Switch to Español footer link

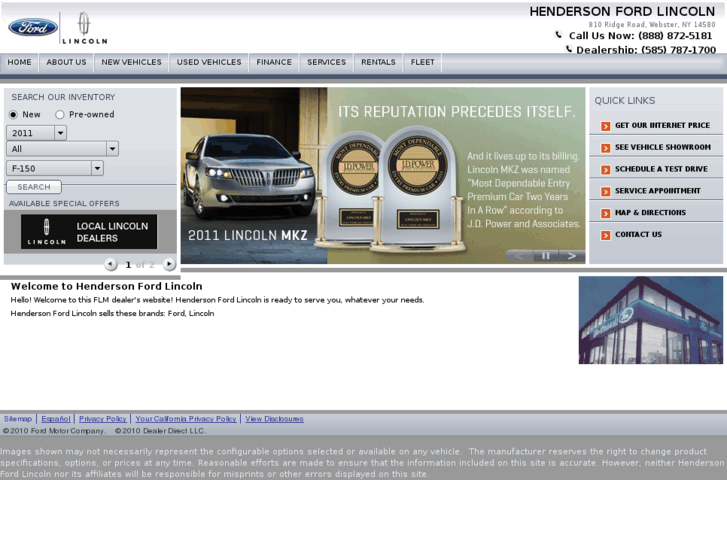point(56,419)
